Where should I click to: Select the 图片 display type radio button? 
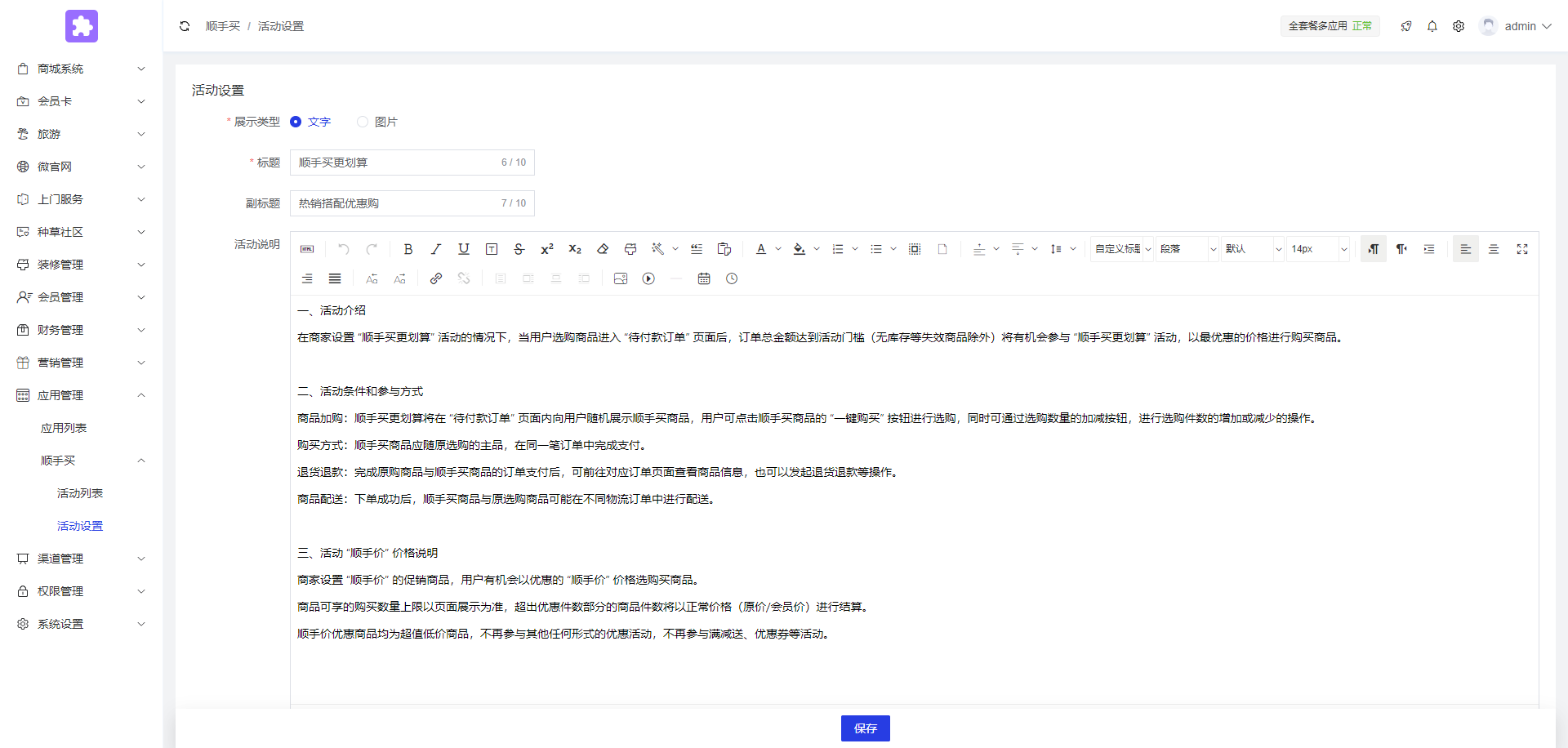pos(363,122)
